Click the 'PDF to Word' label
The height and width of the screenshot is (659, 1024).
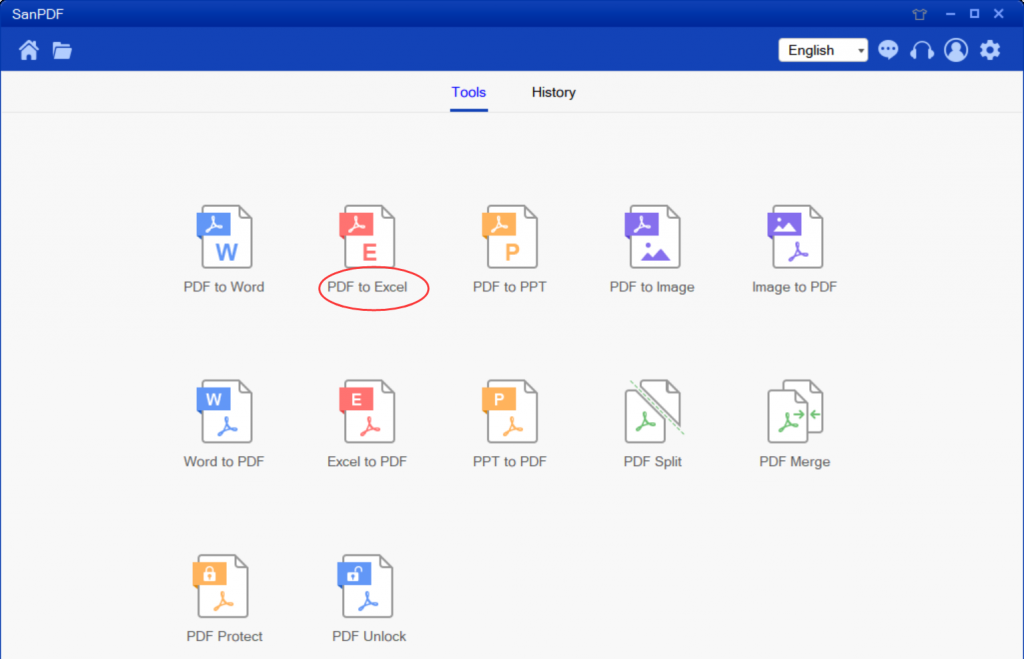point(224,287)
